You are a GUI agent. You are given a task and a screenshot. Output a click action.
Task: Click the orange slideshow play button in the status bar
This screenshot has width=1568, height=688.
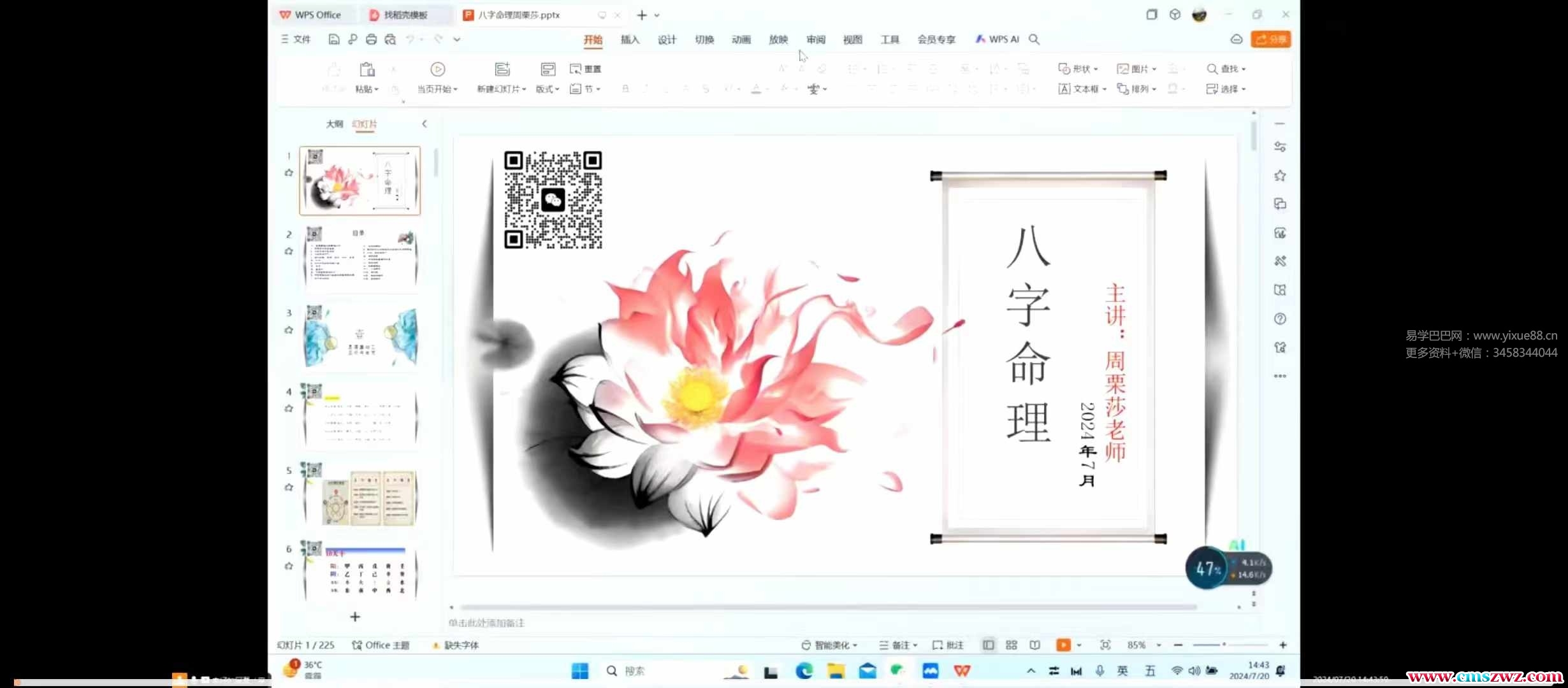coord(1063,645)
